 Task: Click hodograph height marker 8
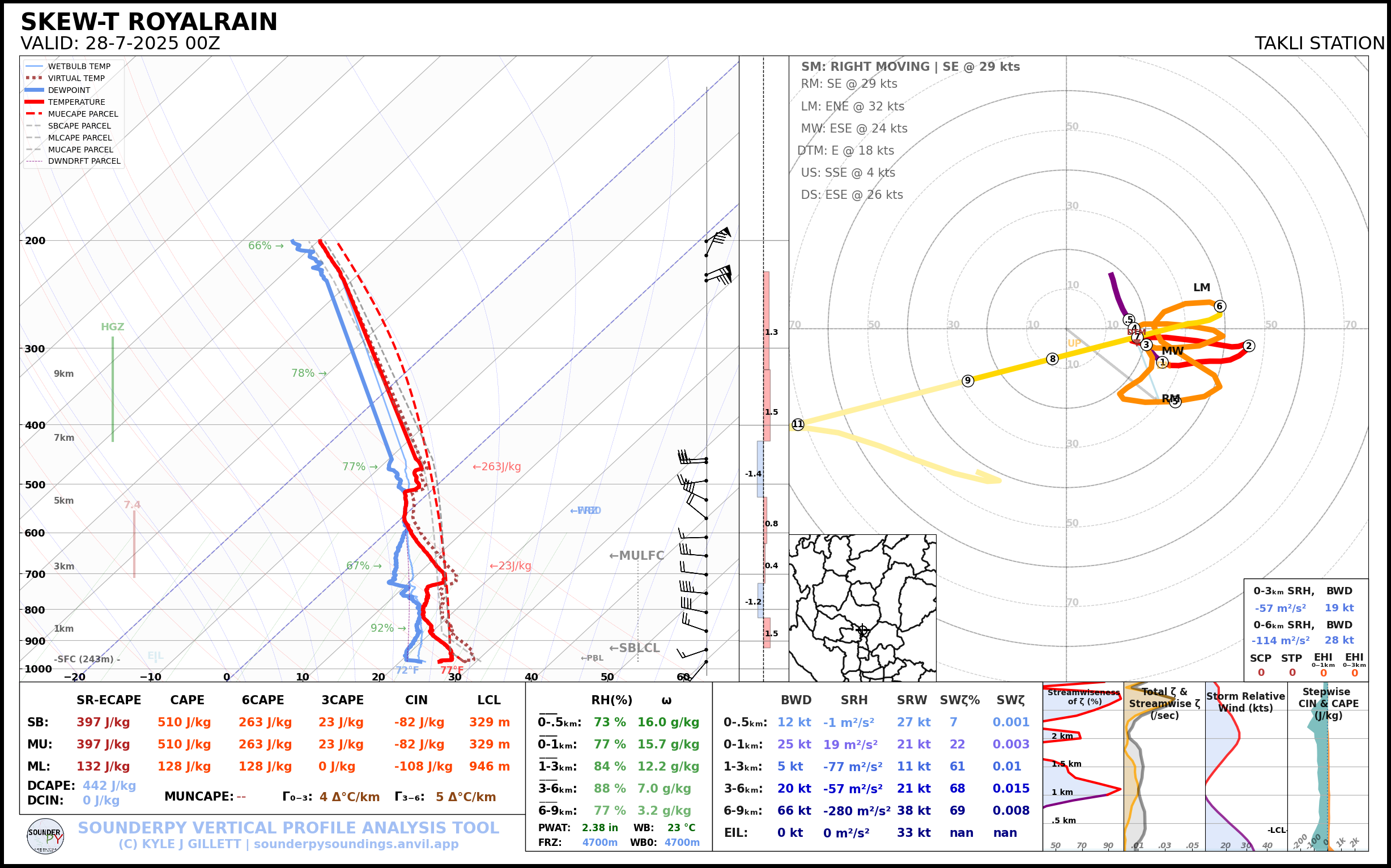point(1052,359)
